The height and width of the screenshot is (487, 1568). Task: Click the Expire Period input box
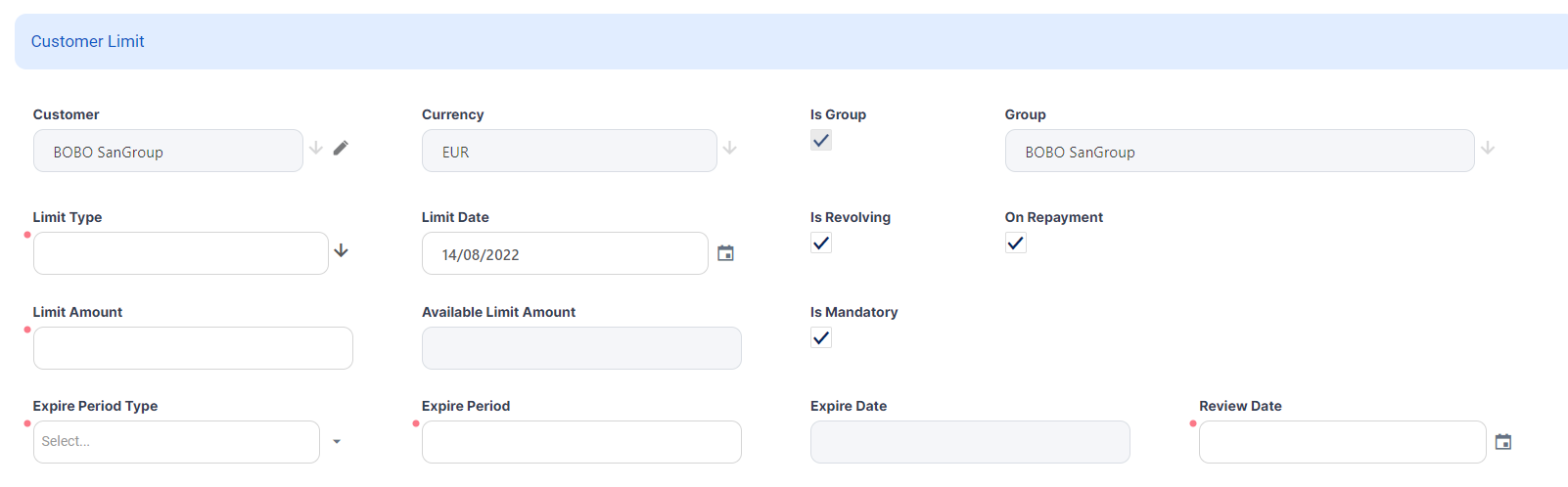coord(581,442)
